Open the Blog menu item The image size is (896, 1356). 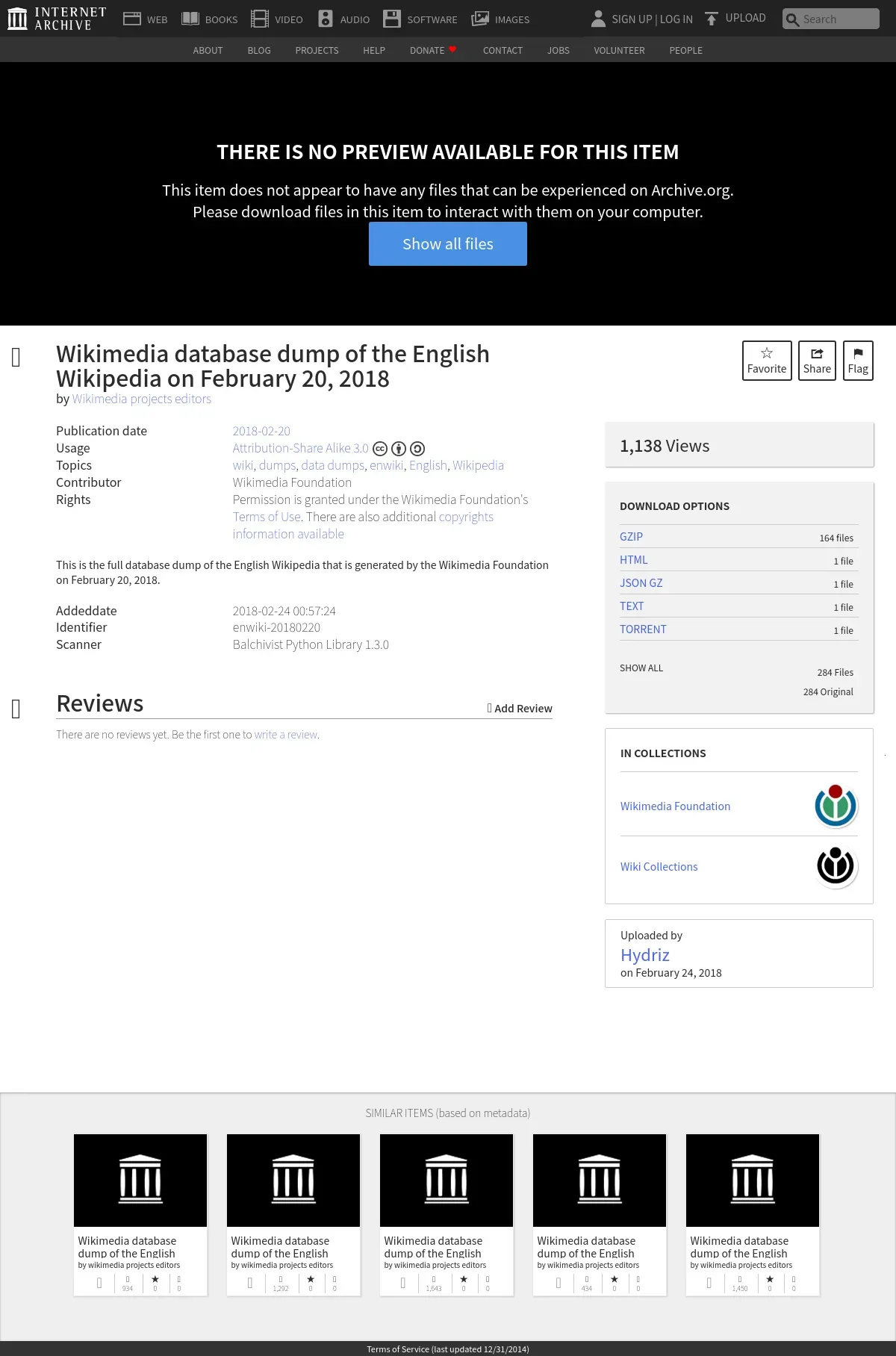pos(259,50)
